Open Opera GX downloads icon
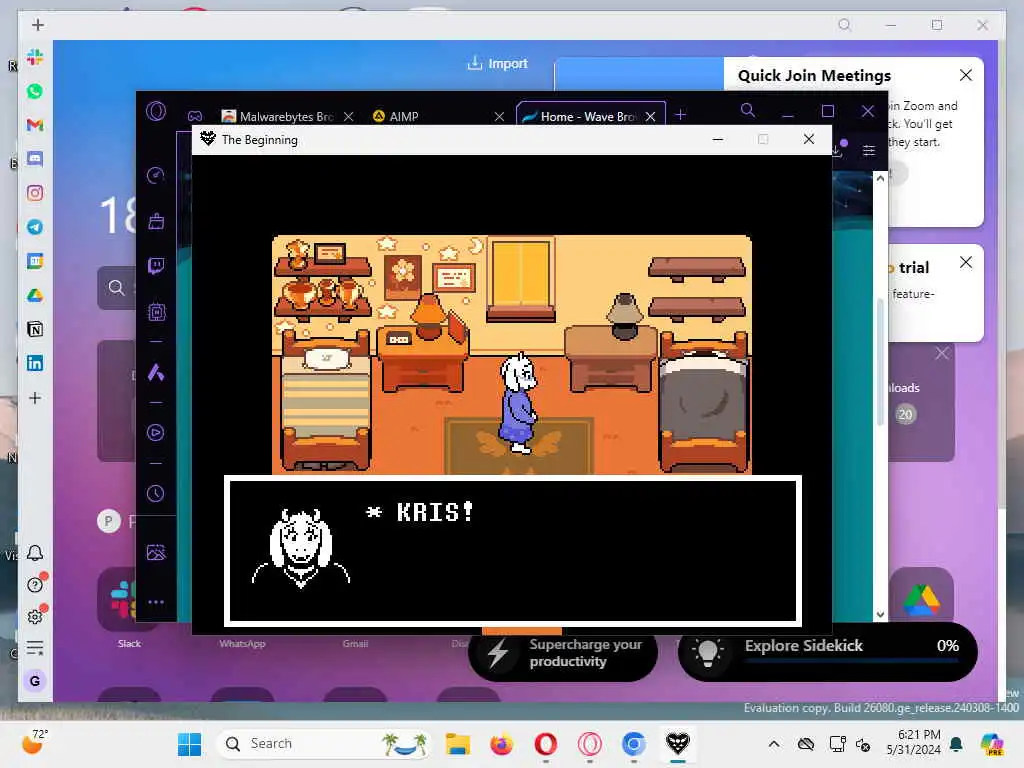This screenshot has width=1024, height=768. click(839, 150)
